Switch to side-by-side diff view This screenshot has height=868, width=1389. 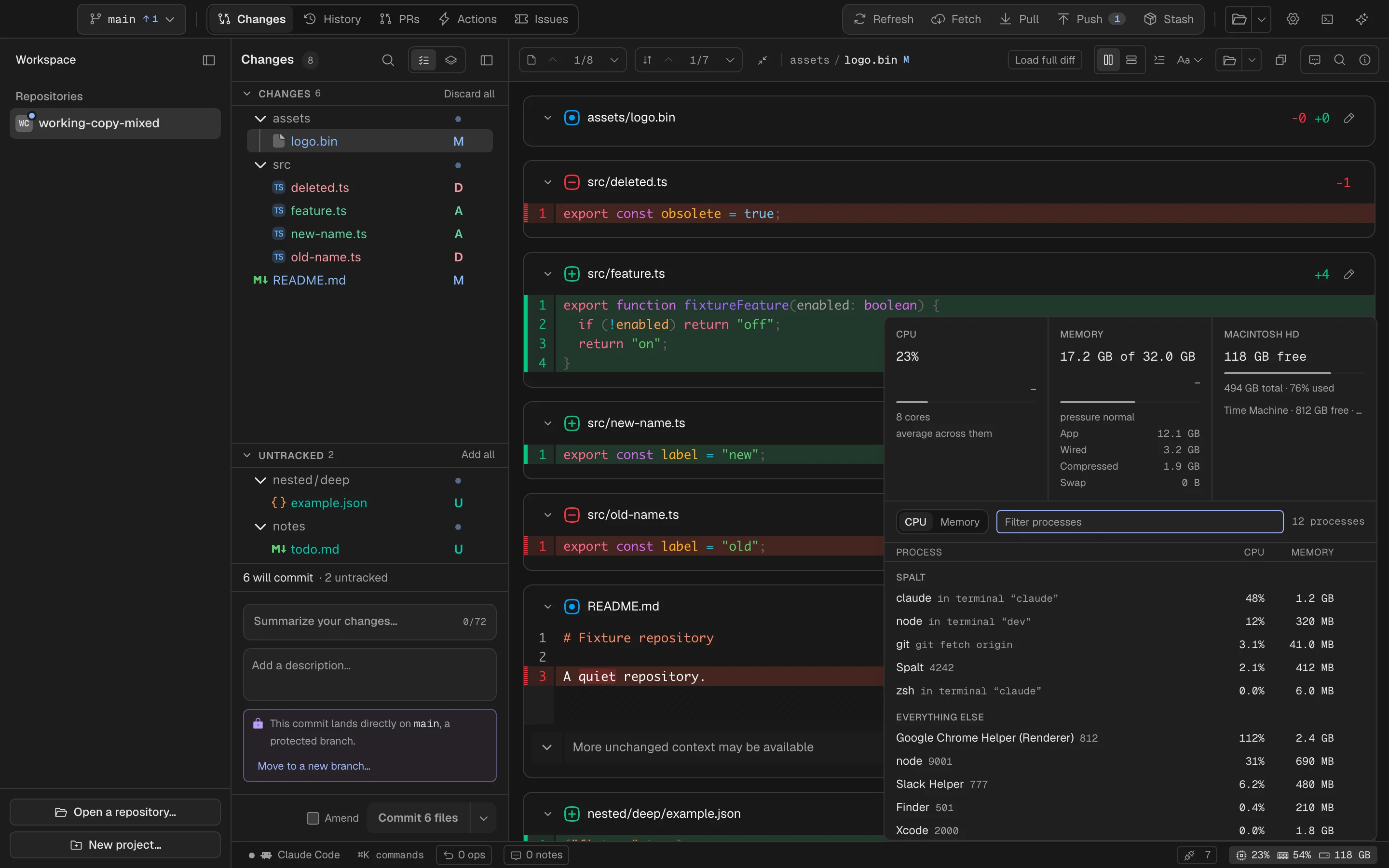pos(1108,60)
